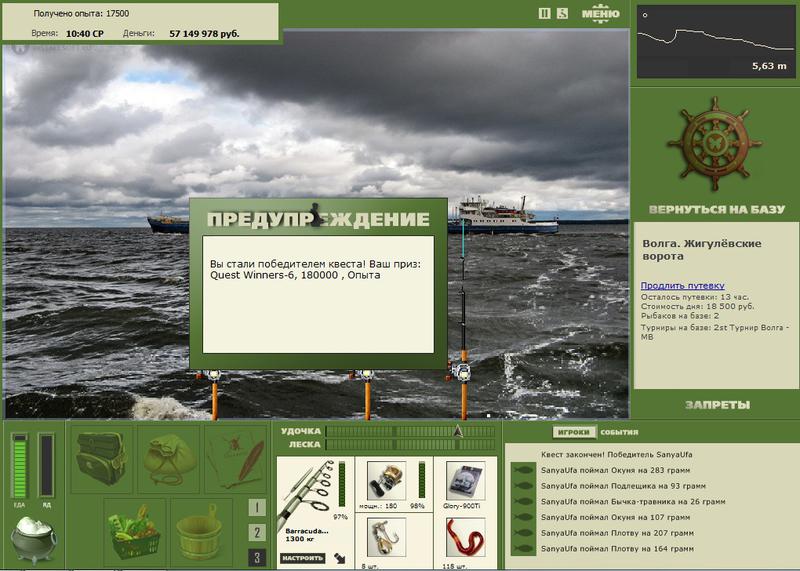Click the 'Вы стали победителем квеста' prize message
Screen dimensions: 800x571
tap(316, 269)
